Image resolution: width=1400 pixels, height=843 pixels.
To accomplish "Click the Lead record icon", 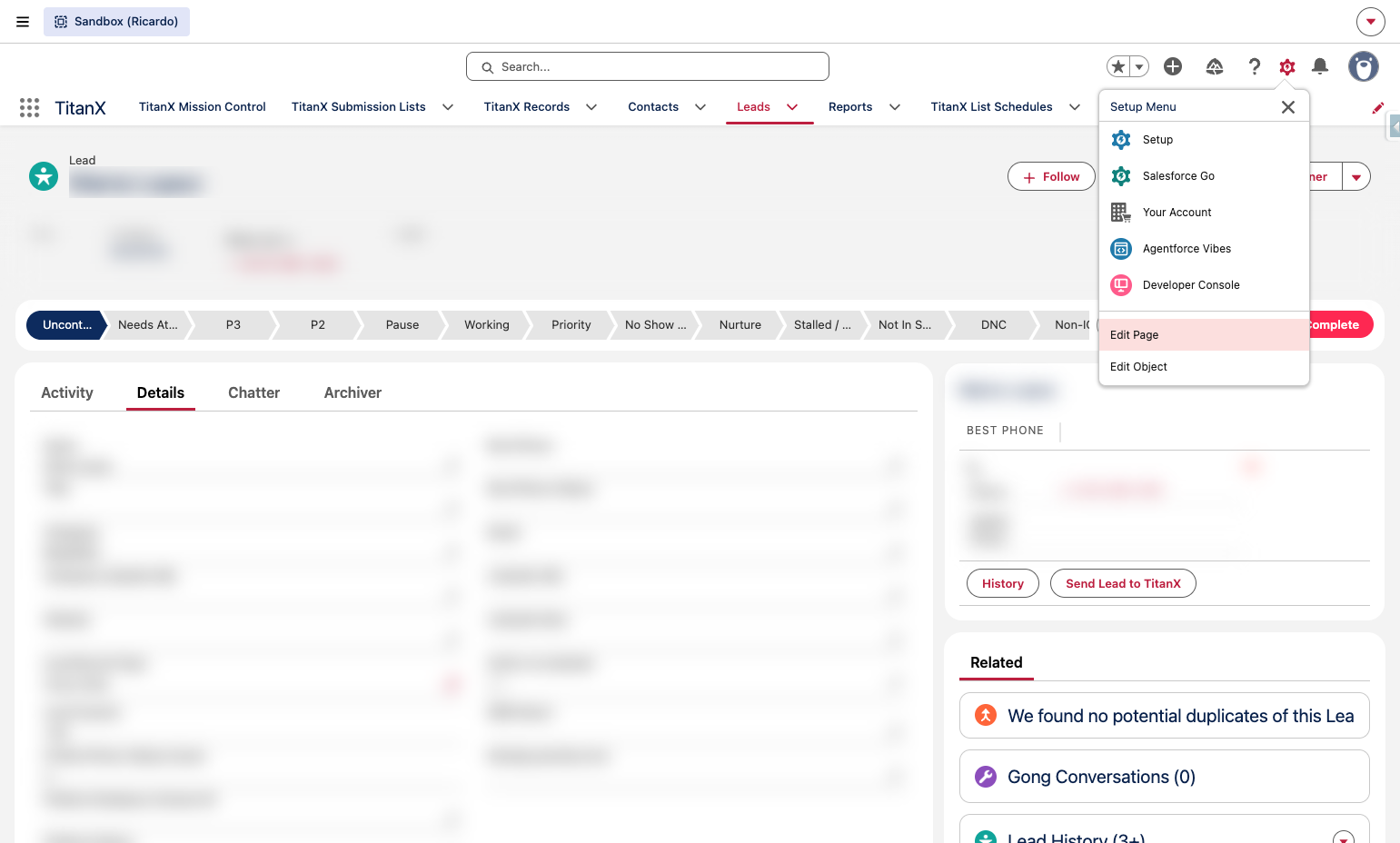I will tap(44, 176).
